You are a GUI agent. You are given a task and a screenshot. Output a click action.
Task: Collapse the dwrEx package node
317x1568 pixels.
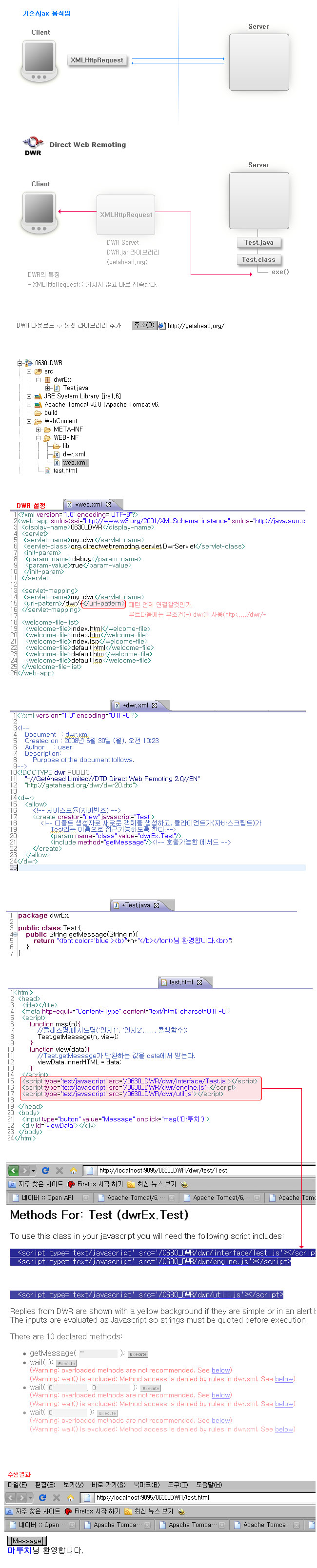38,379
